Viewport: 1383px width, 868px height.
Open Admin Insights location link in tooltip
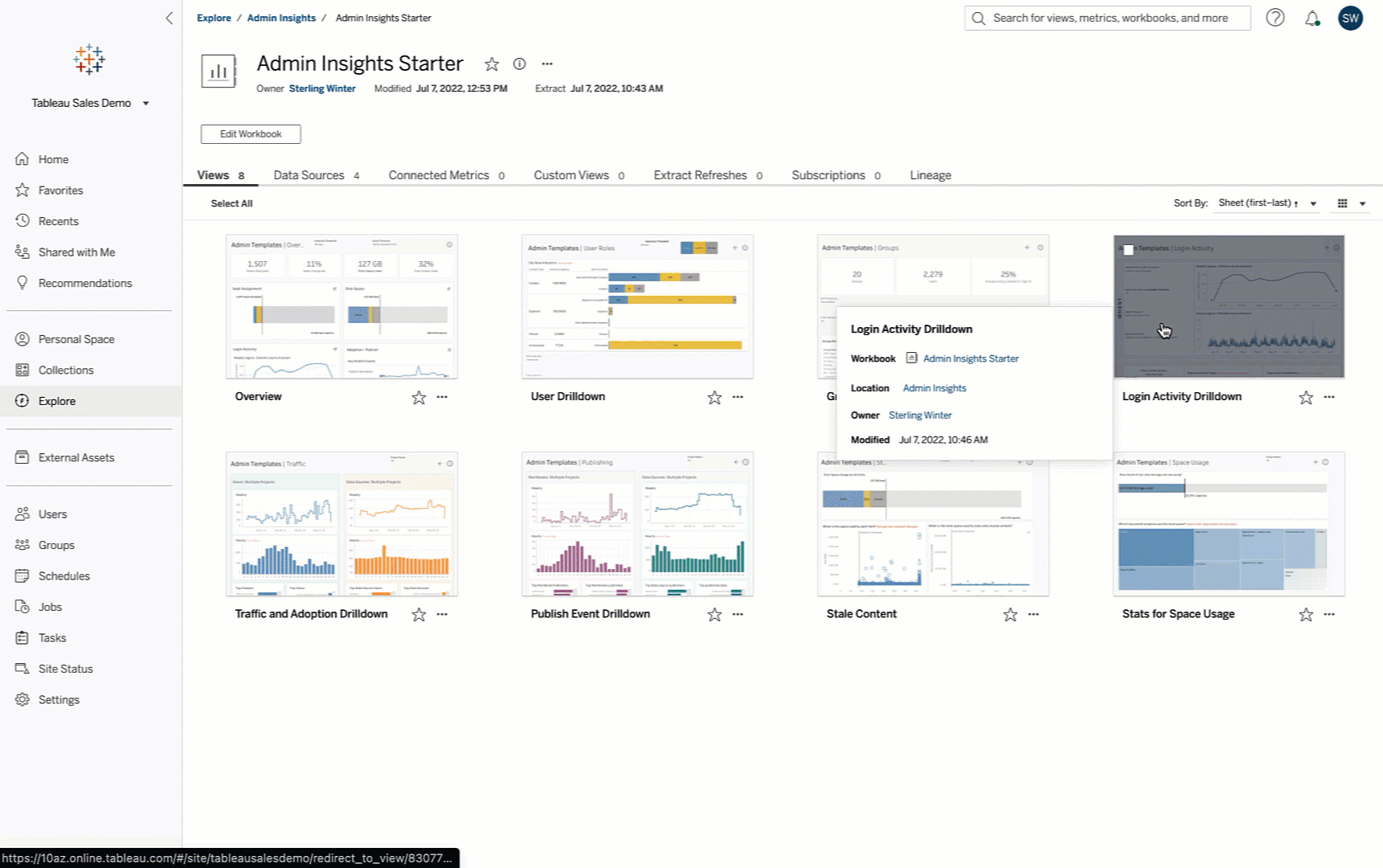[935, 388]
